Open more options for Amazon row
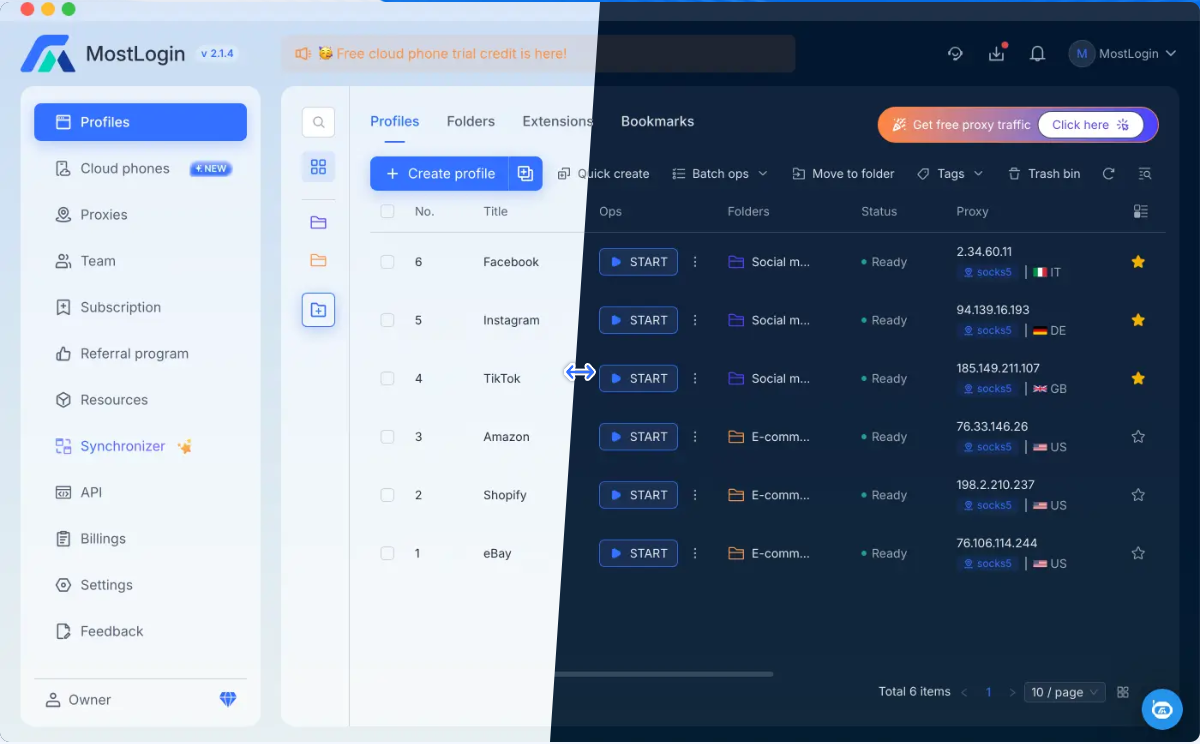Viewport: 1200px width, 744px height. pos(695,437)
